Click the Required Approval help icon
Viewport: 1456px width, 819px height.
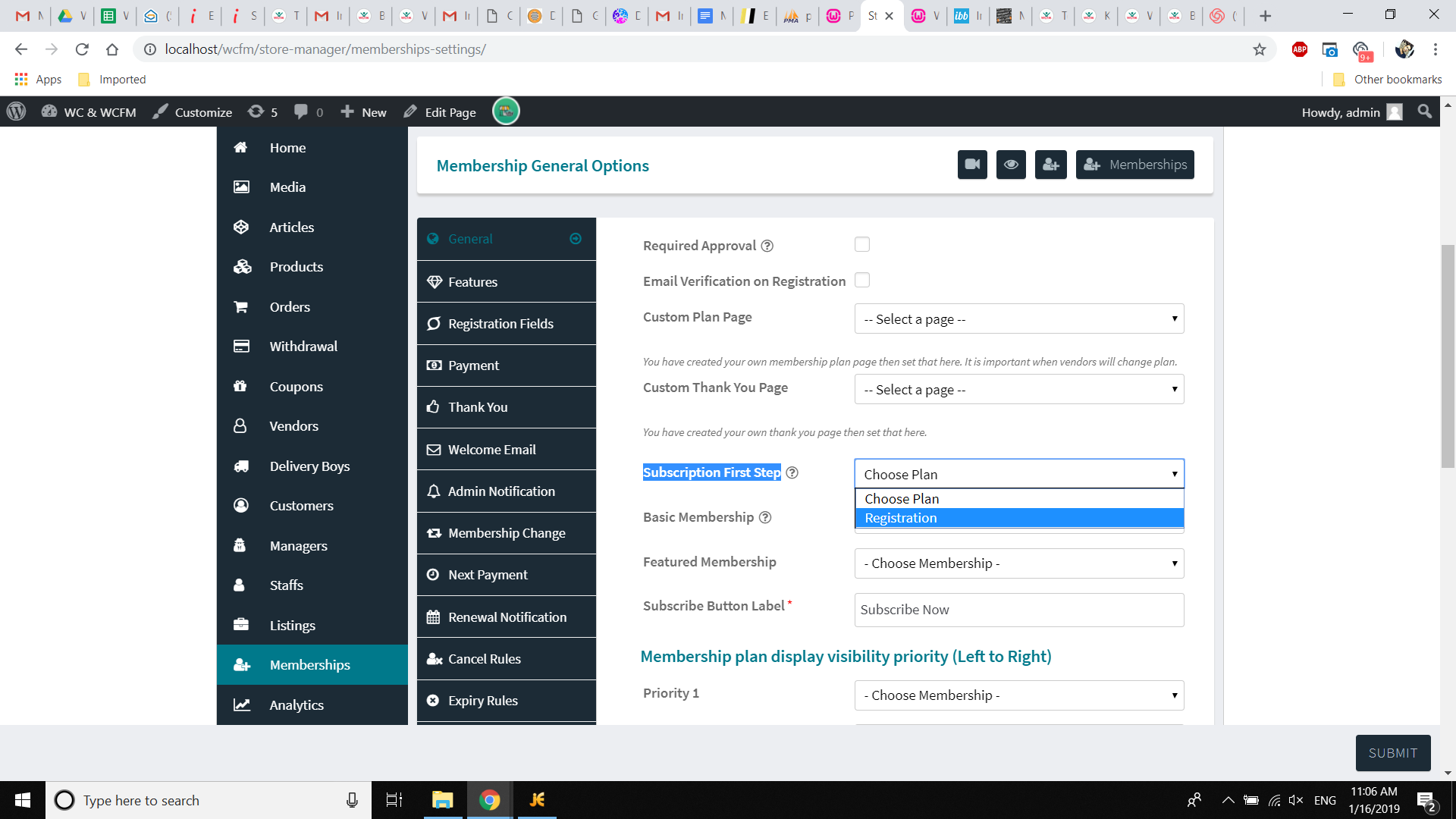(x=767, y=246)
